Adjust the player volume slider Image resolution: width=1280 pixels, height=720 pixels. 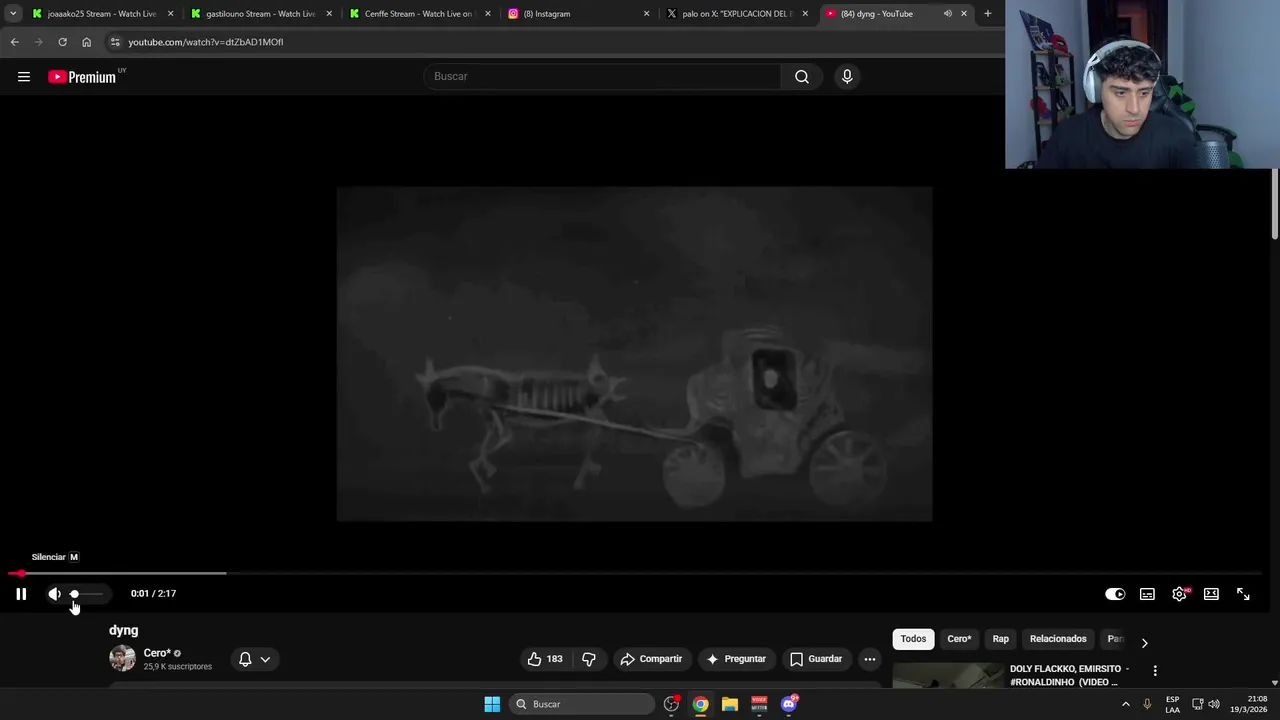[86, 594]
